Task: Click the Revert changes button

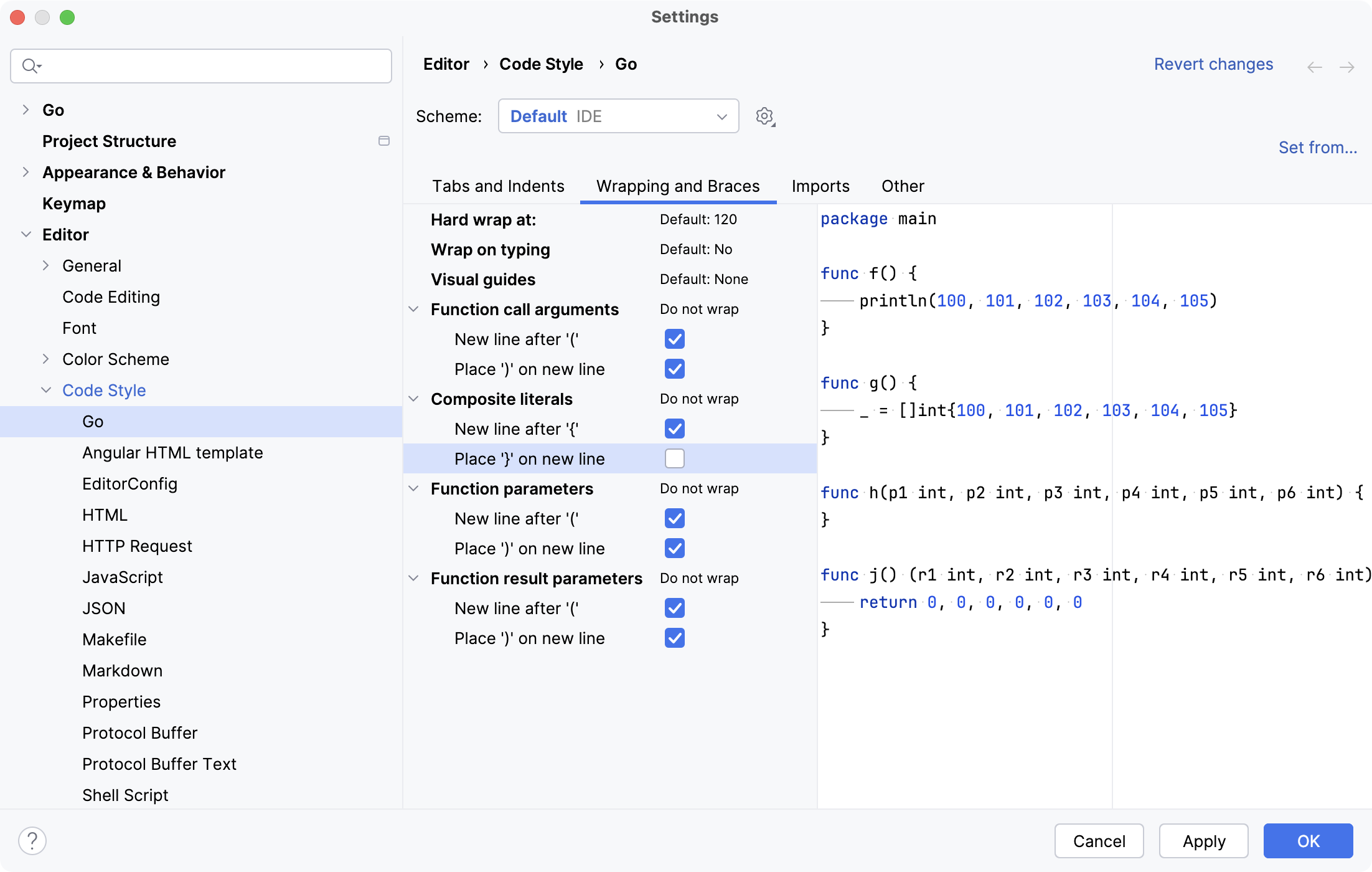Action: click(x=1214, y=64)
